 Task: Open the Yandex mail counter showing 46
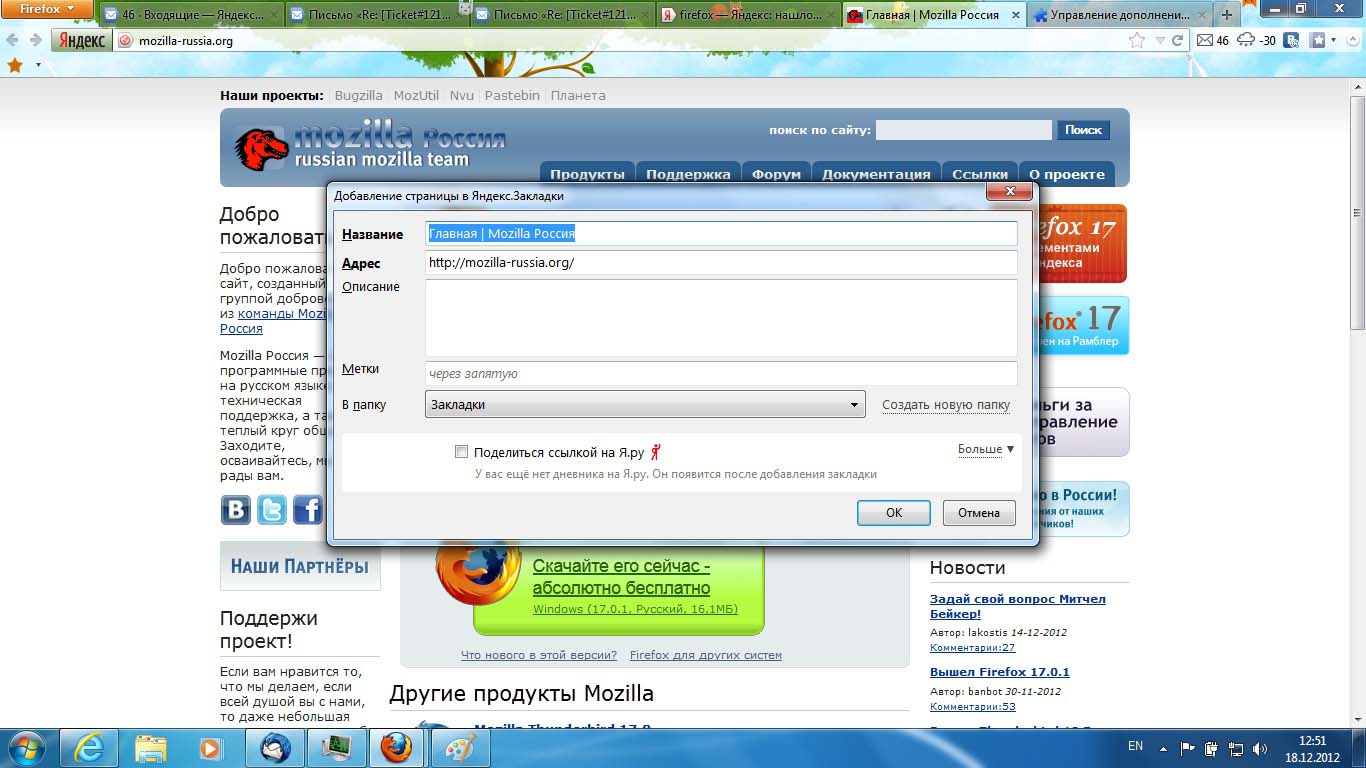click(1213, 40)
